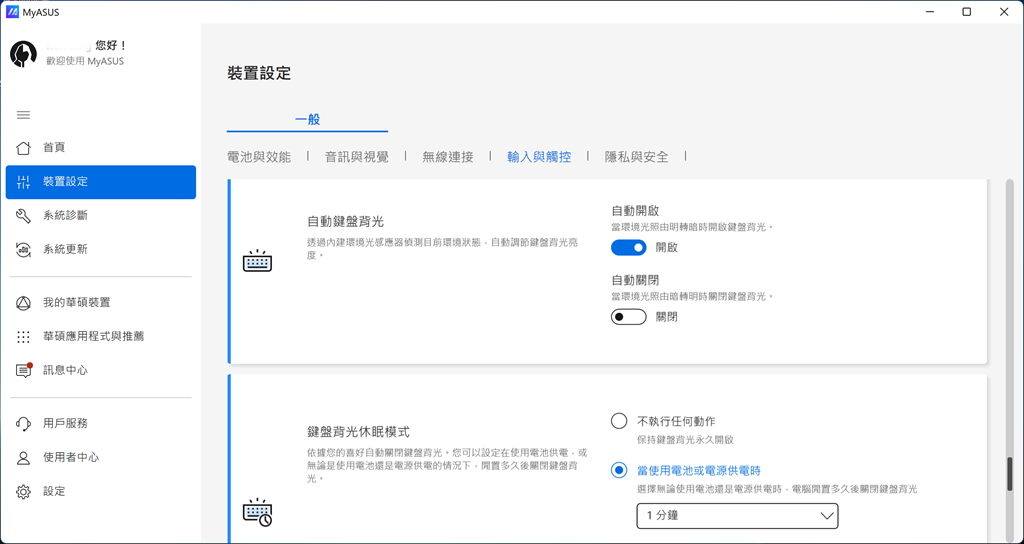
Task: Click the user profile avatar
Action: pos(24,54)
